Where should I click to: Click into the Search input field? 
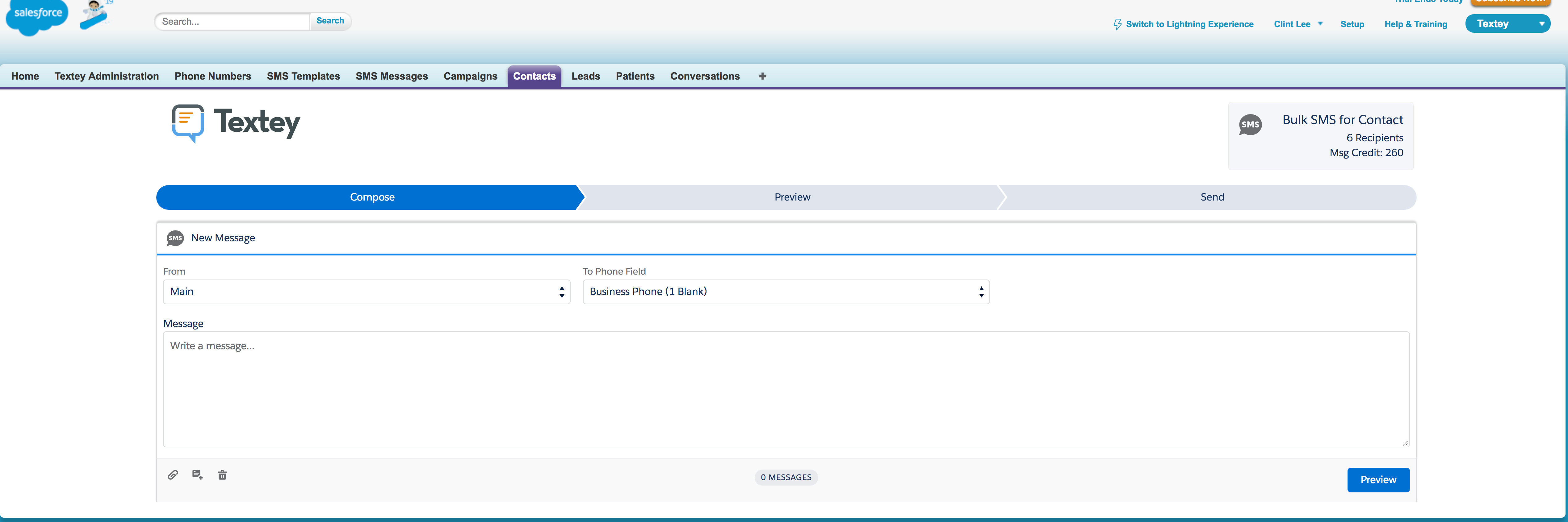coord(233,21)
